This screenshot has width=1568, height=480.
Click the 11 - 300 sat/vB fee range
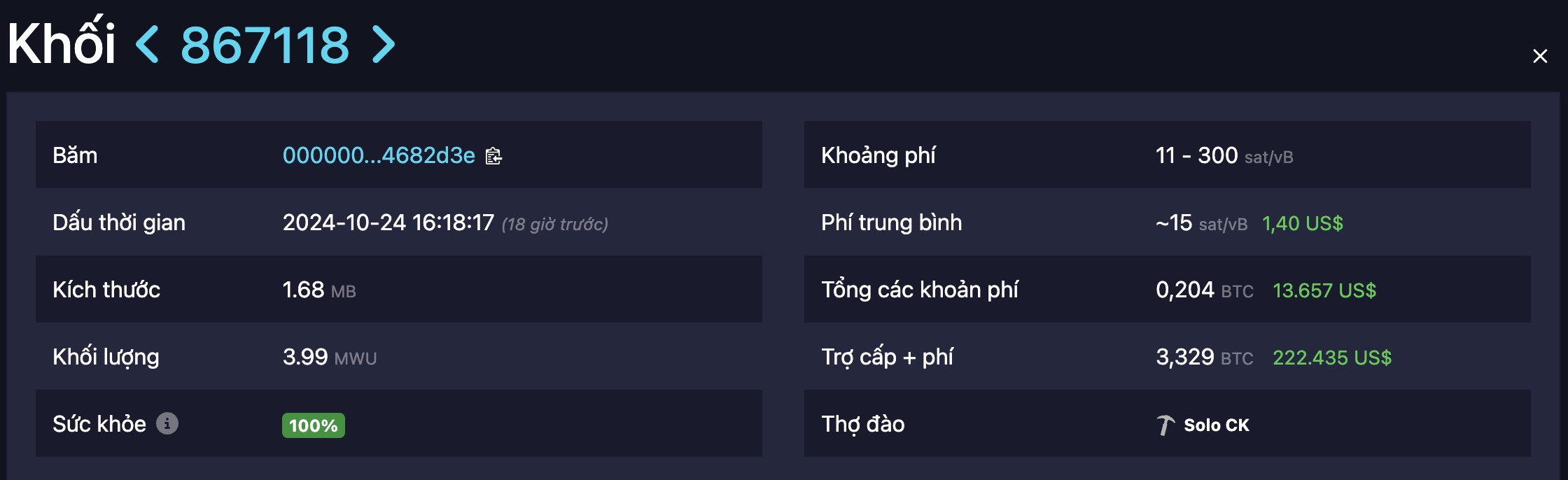1224,155
